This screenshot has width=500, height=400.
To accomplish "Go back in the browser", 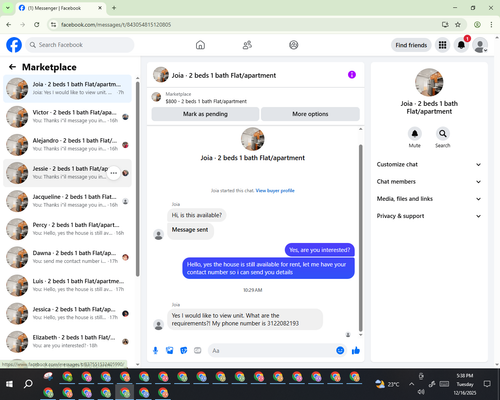I will tap(9, 25).
